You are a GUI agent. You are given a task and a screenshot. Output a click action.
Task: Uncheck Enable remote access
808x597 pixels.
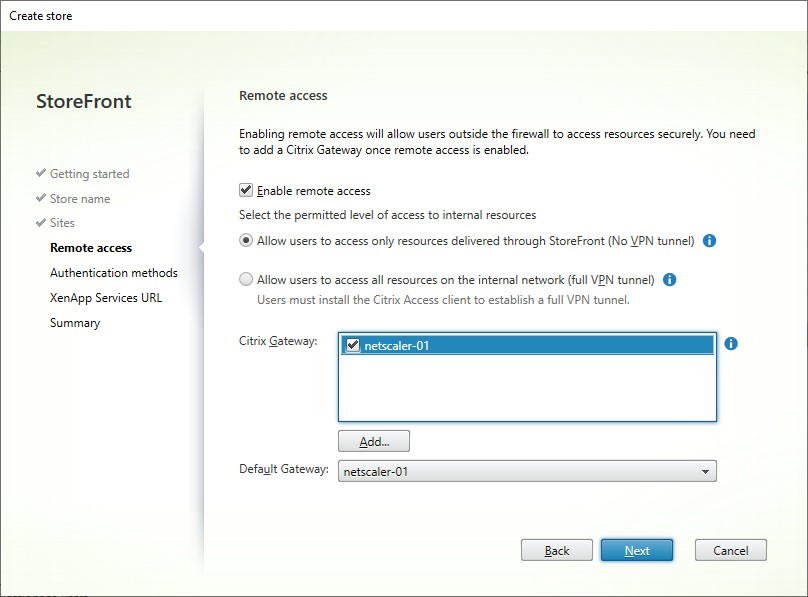pyautogui.click(x=247, y=190)
